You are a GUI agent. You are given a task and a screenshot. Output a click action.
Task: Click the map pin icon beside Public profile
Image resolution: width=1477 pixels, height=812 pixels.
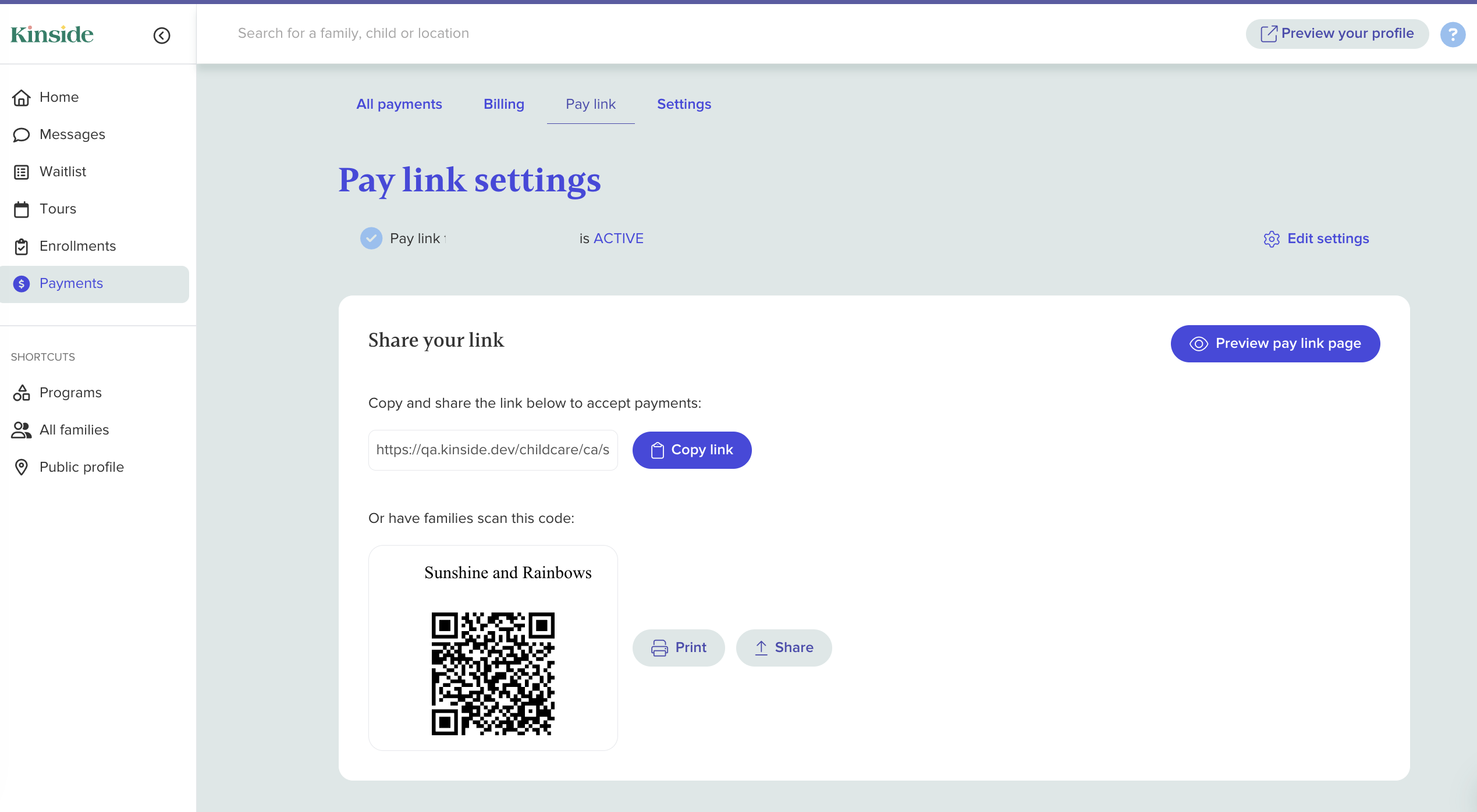(22, 467)
